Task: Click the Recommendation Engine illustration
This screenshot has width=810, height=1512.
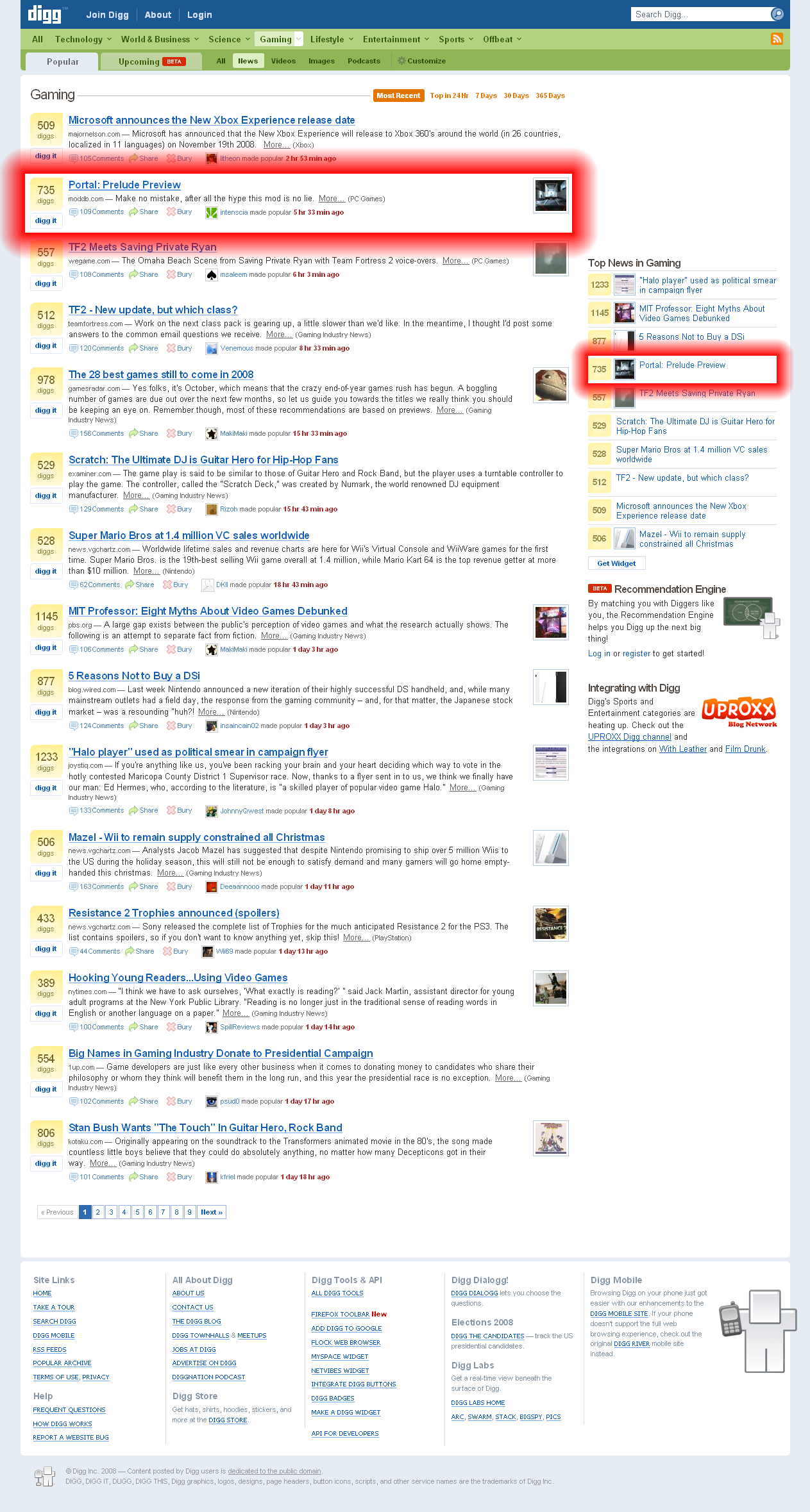Action: tap(751, 617)
